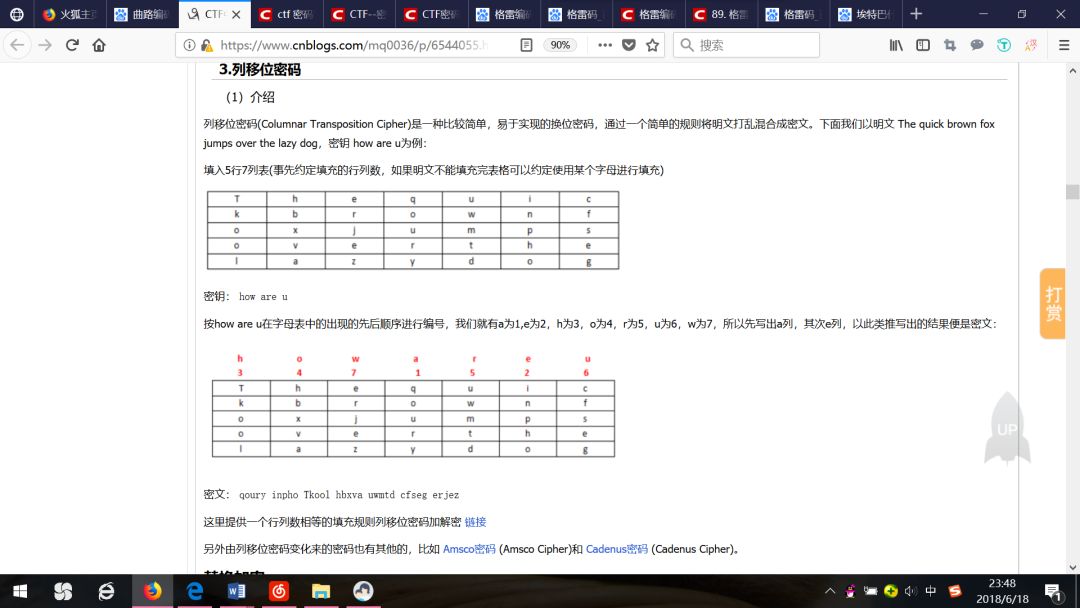Reload the page with refresh icon

pos(71,45)
